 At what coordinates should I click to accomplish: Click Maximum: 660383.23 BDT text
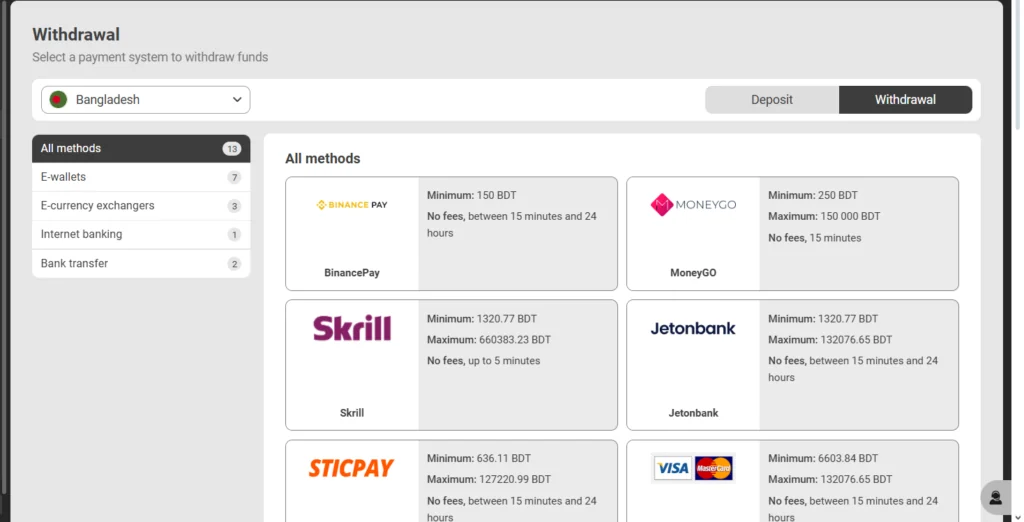[x=488, y=340]
